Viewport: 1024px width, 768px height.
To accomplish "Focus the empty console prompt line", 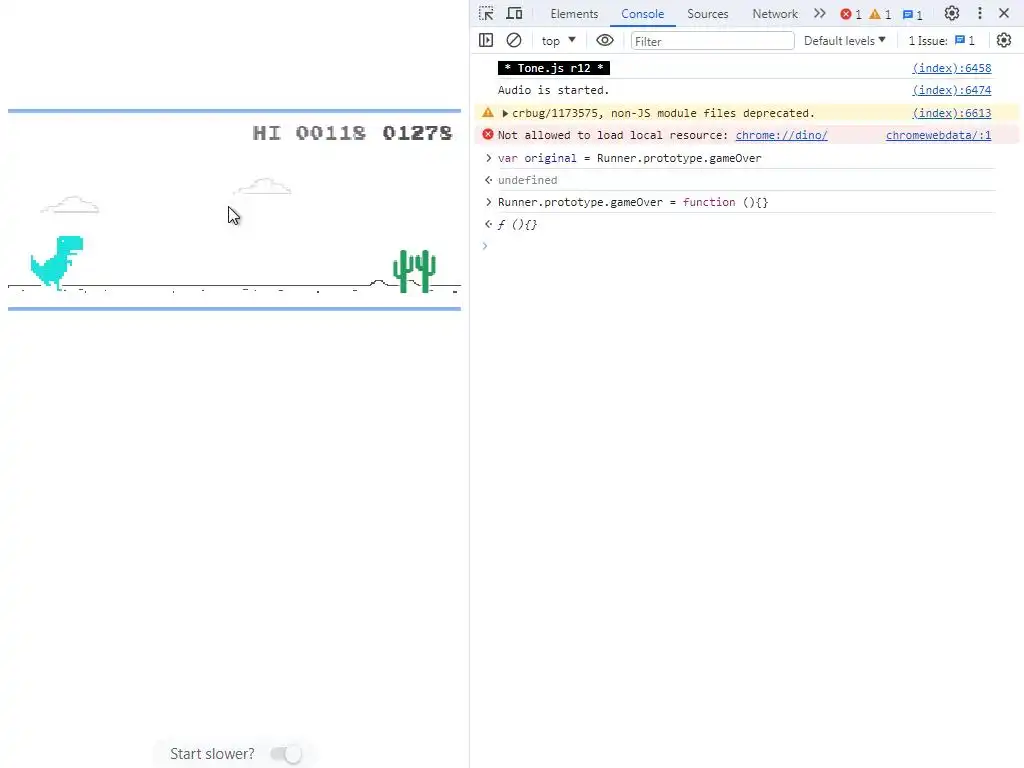I will point(744,246).
